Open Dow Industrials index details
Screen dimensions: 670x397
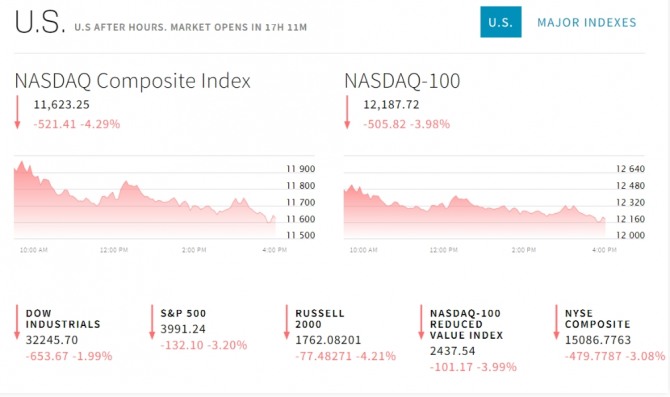63,319
